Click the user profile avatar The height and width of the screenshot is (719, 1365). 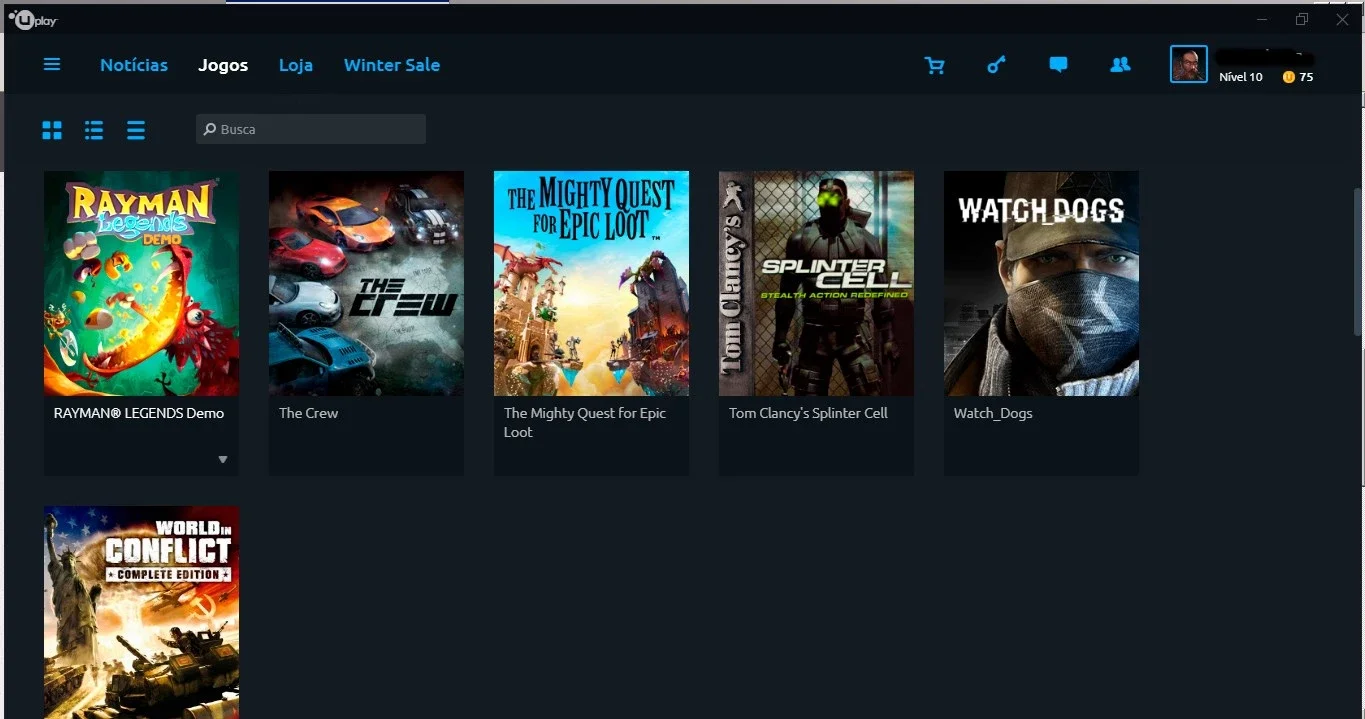(x=1189, y=64)
